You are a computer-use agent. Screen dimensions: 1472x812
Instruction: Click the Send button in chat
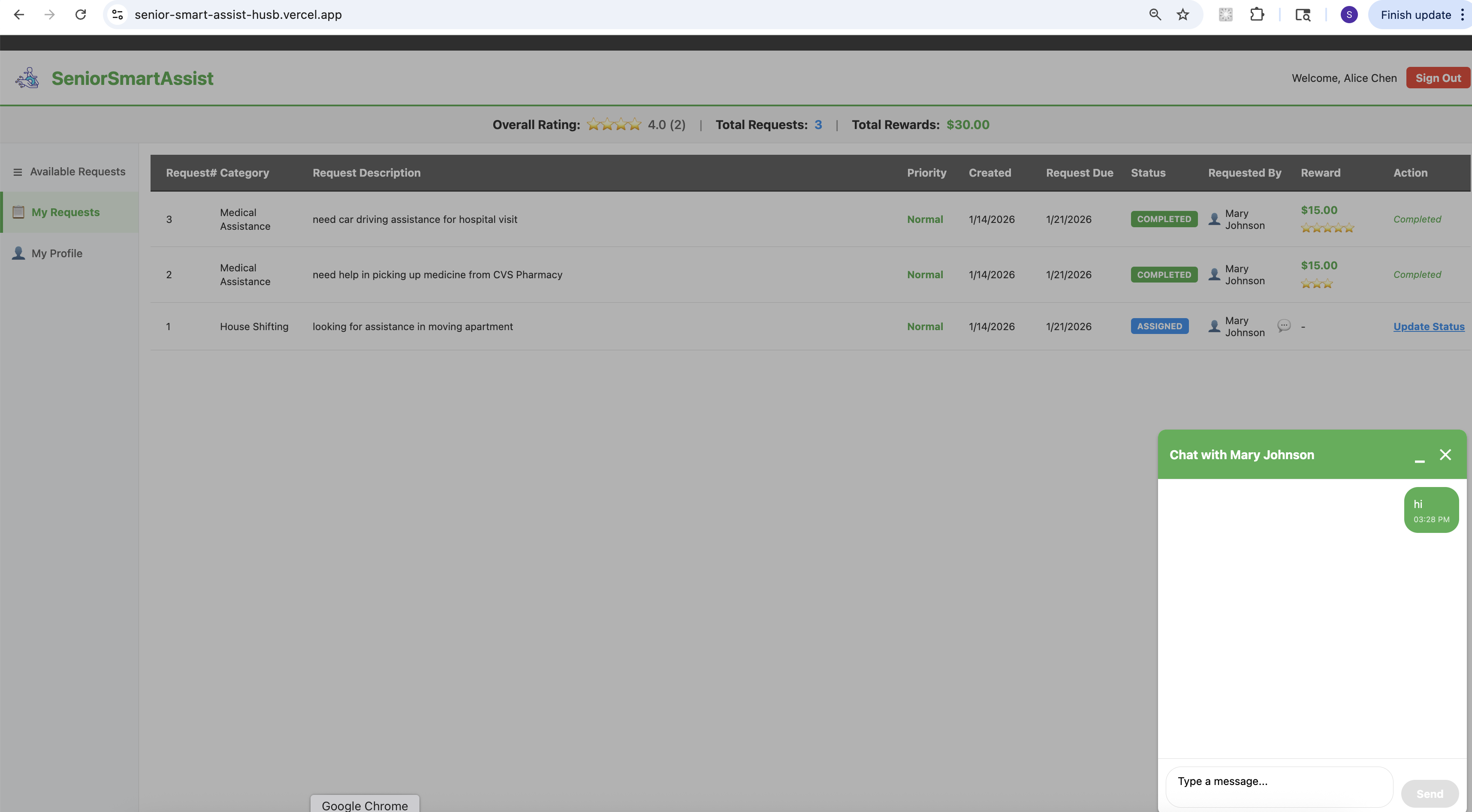tap(1429, 794)
